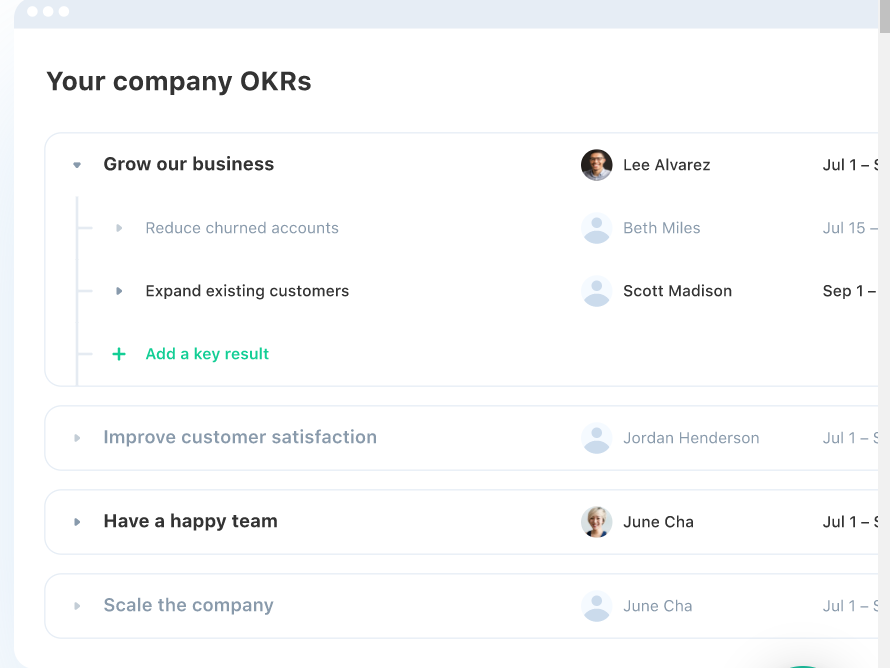890x668 pixels.
Task: Click June Cha's avatar on Scale the company row
Action: (x=596, y=606)
